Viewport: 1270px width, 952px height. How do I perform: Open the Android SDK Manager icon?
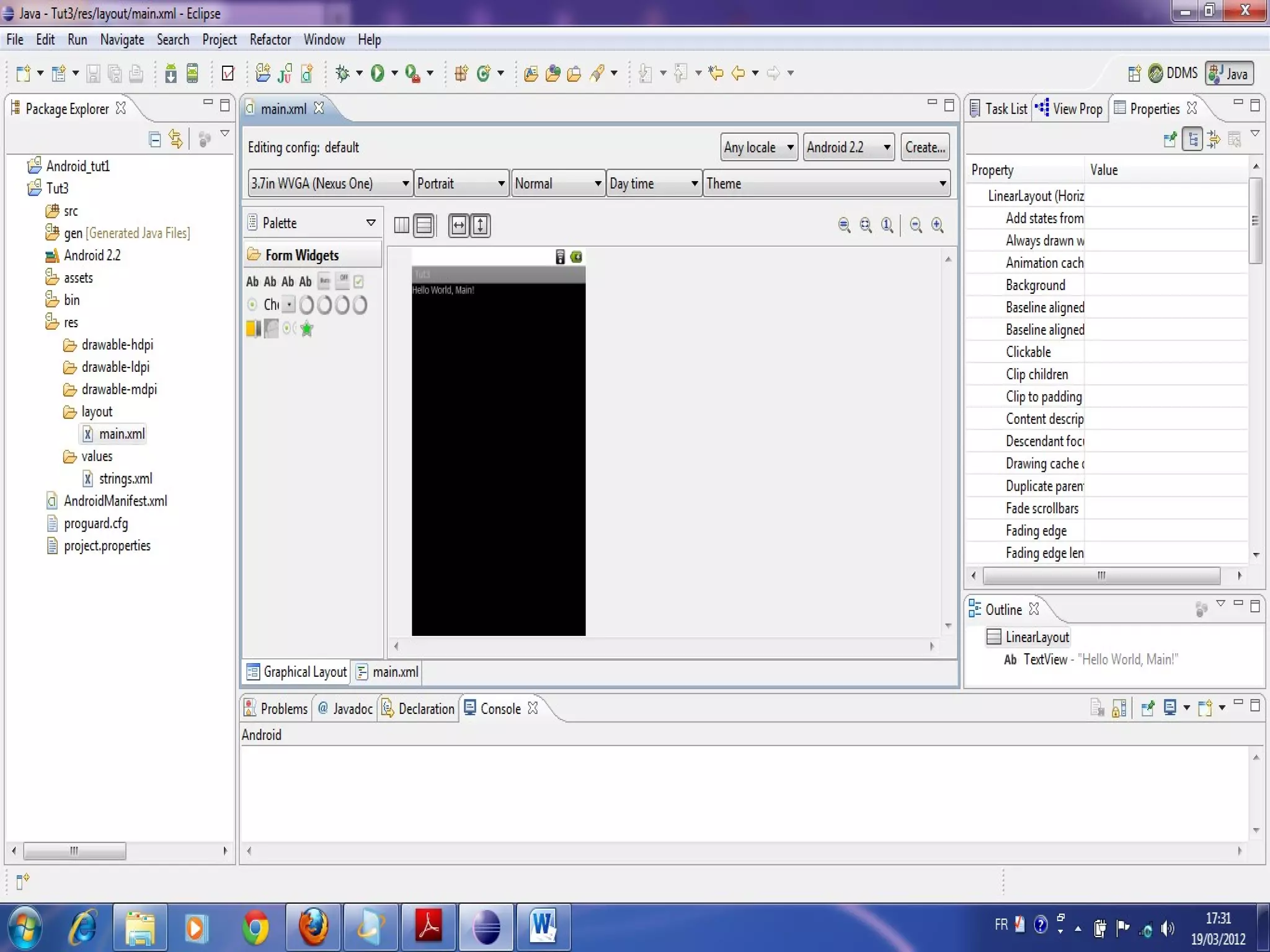(171, 73)
